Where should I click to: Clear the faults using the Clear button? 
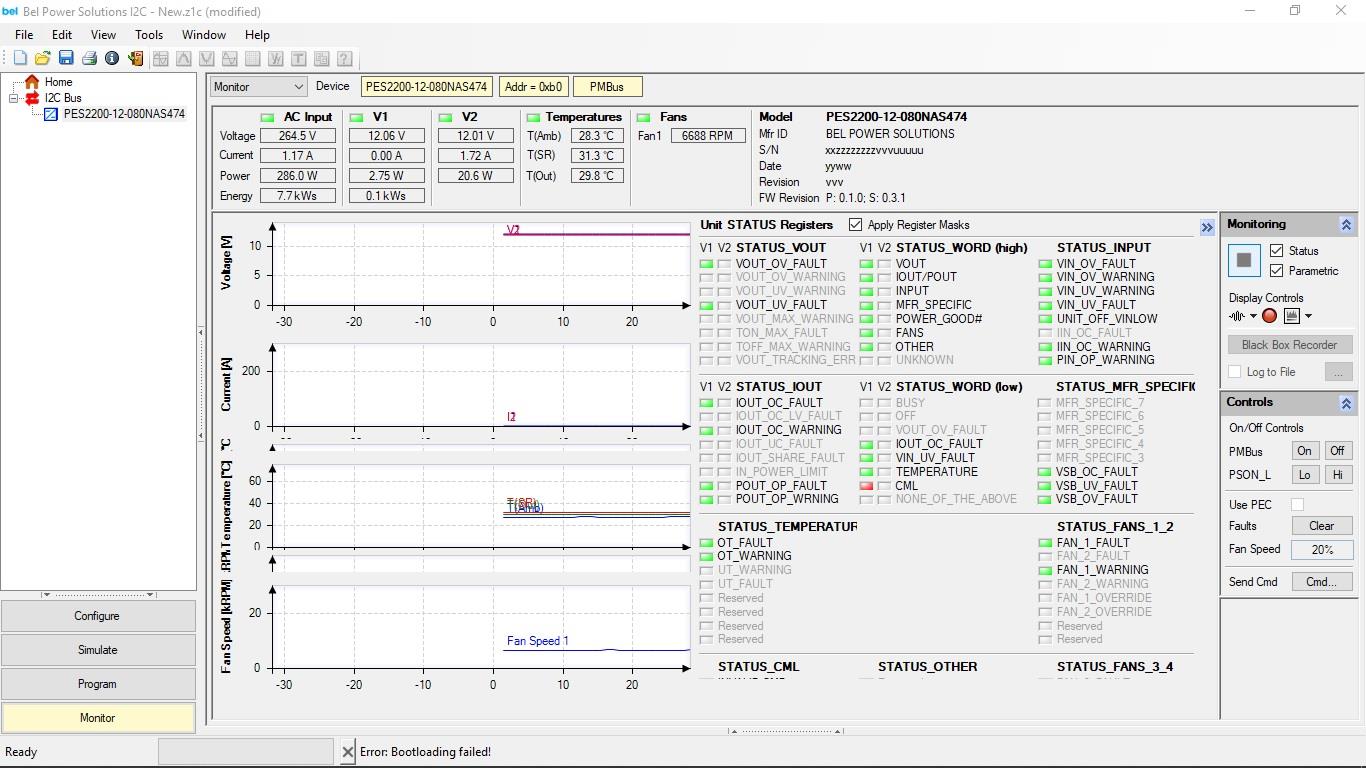(1321, 525)
